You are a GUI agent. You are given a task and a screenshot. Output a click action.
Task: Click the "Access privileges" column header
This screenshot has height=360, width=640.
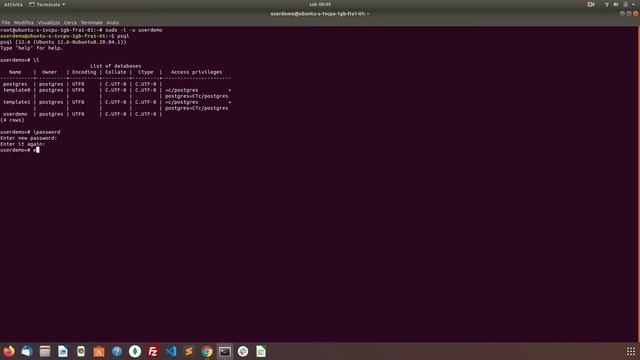coord(196,72)
